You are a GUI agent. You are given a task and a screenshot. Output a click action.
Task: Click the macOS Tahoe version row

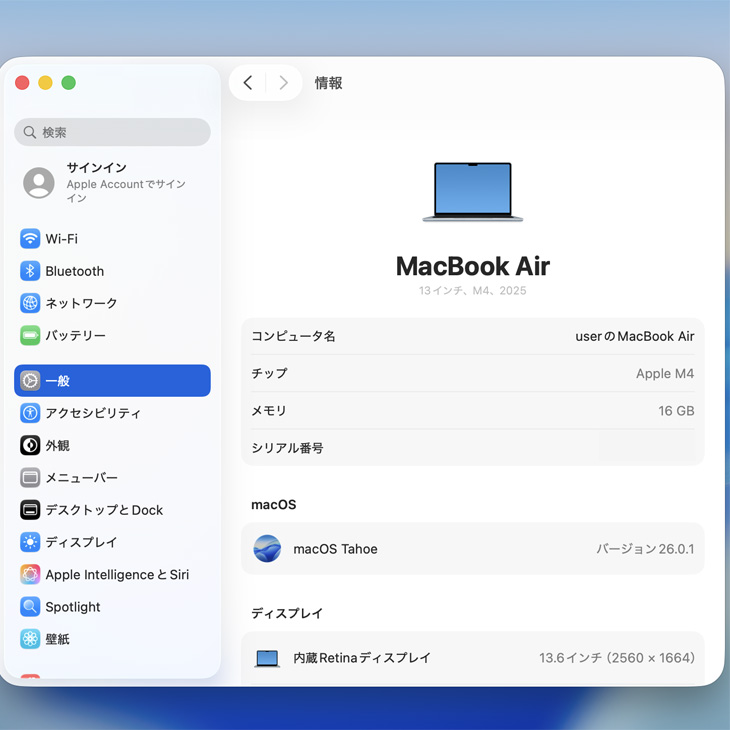472,549
